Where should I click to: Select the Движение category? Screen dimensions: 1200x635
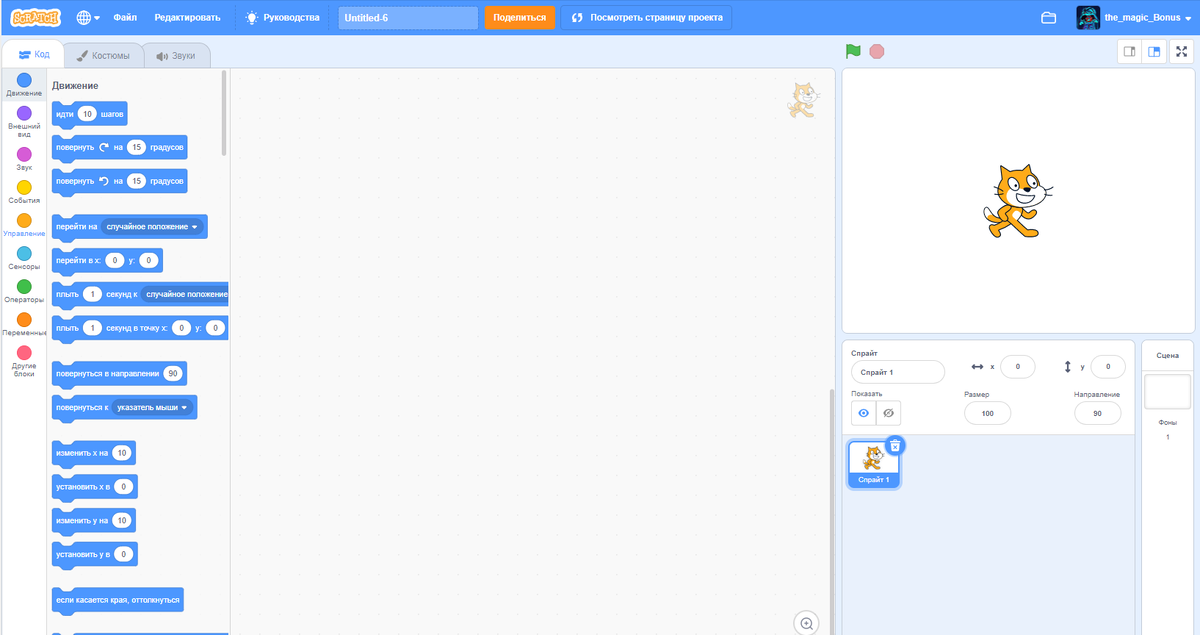[24, 84]
